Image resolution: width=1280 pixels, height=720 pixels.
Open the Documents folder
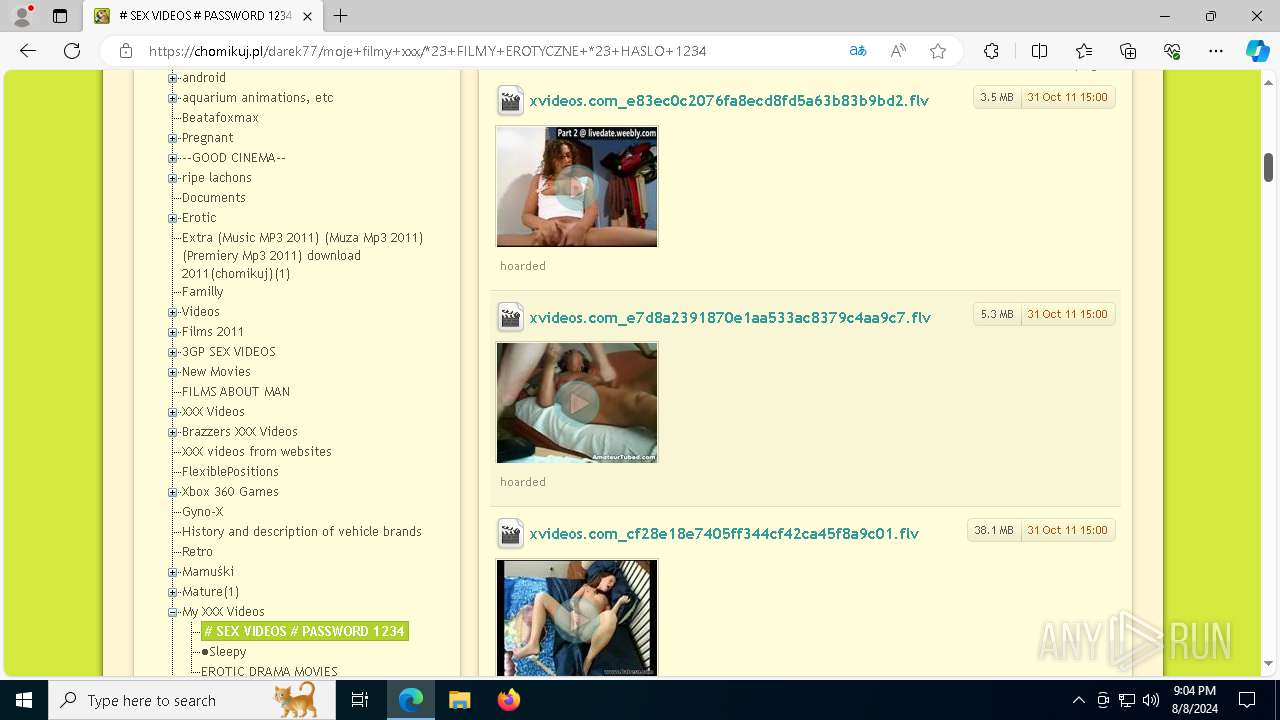click(214, 198)
